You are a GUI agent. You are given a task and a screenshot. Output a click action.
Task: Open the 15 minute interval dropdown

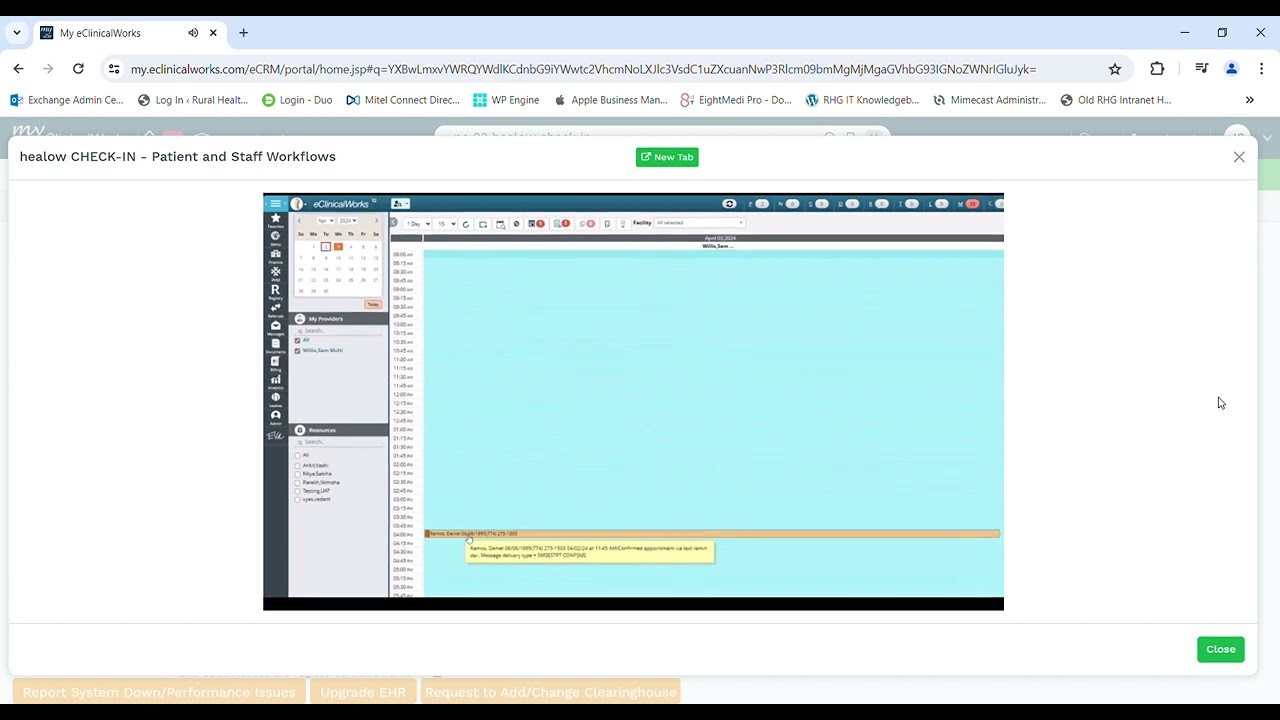(x=446, y=224)
